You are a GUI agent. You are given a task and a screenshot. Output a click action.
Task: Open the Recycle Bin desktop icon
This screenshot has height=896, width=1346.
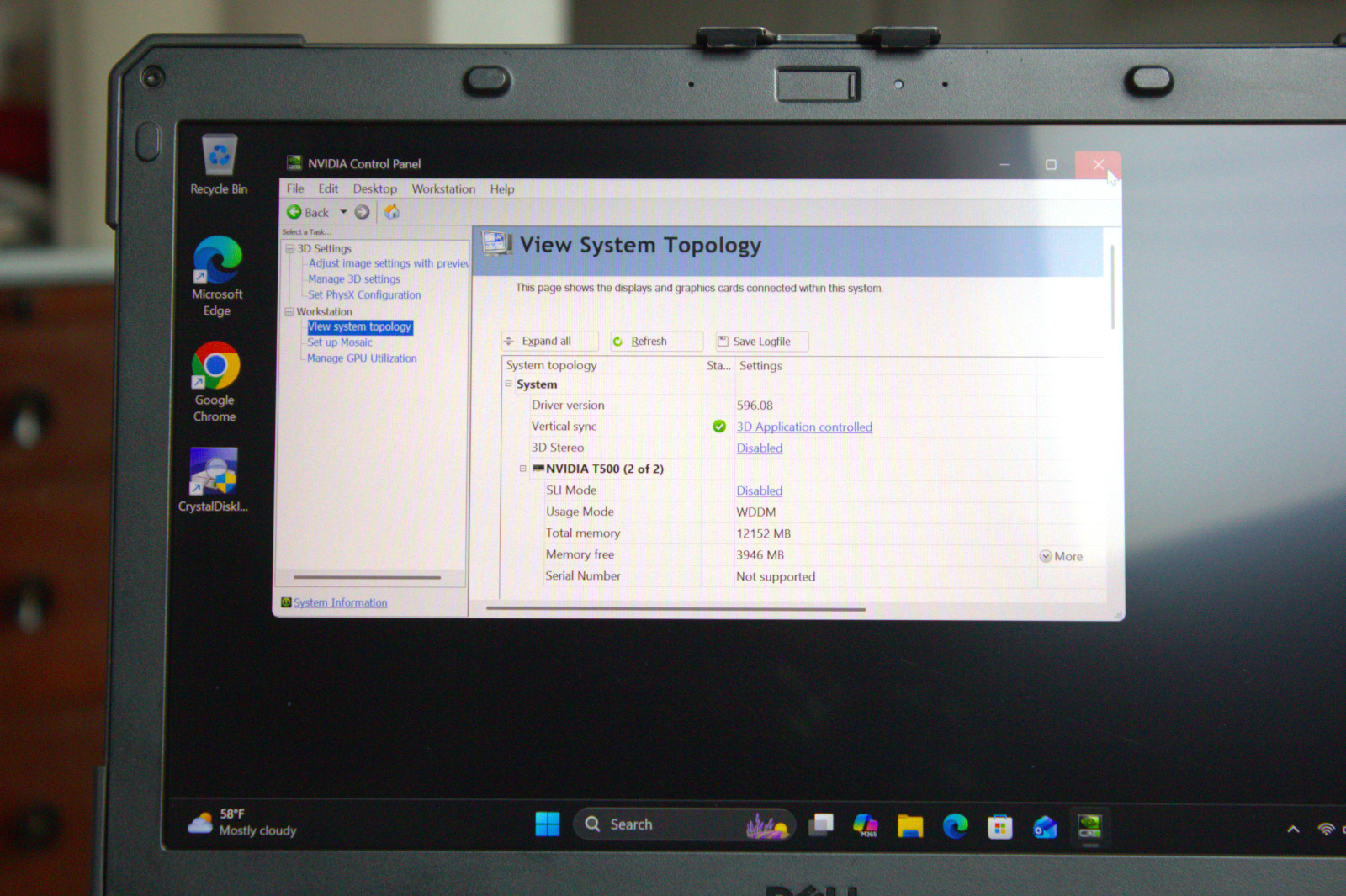tap(219, 165)
